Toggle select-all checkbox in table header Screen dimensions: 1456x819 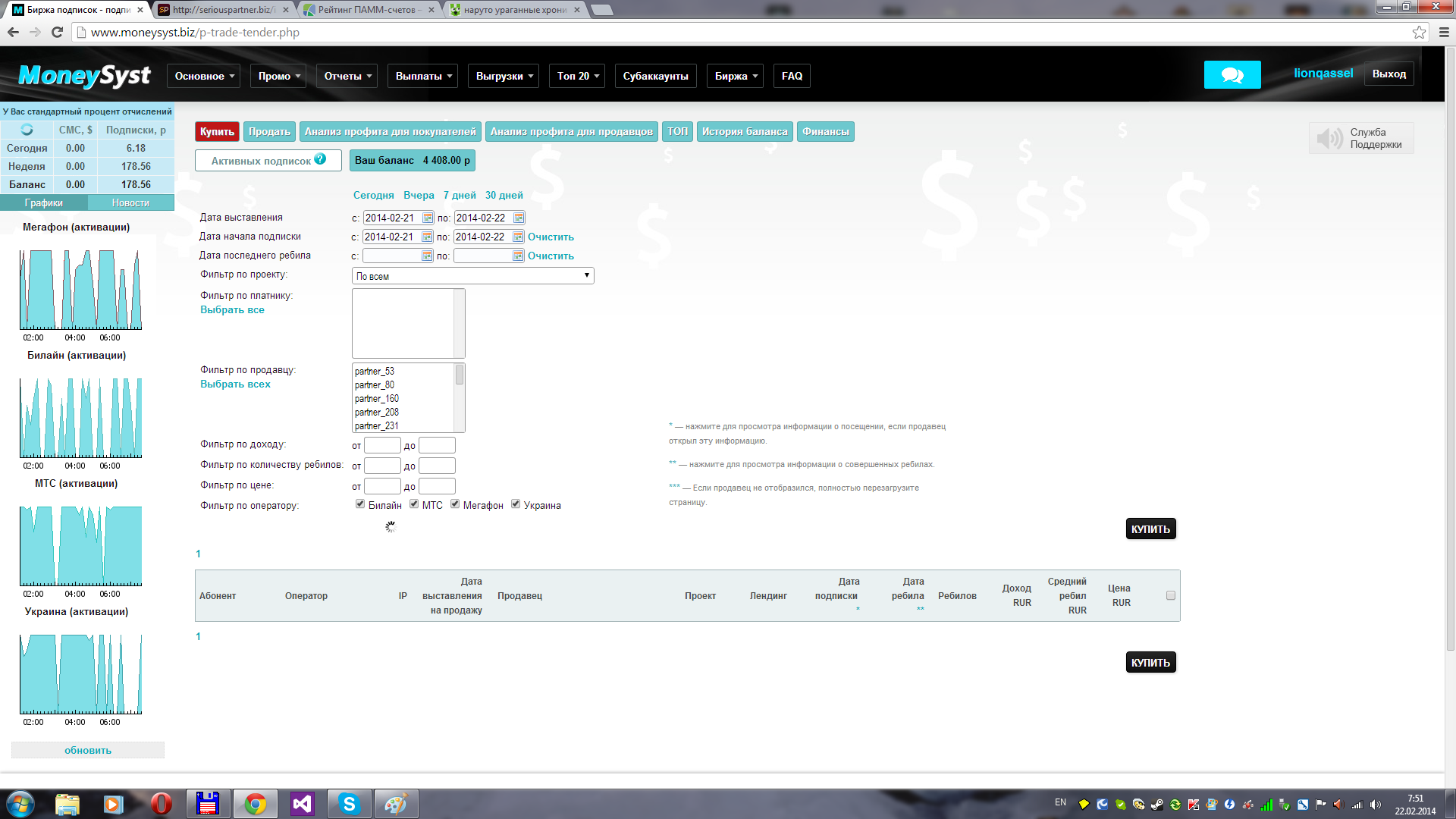[1170, 596]
